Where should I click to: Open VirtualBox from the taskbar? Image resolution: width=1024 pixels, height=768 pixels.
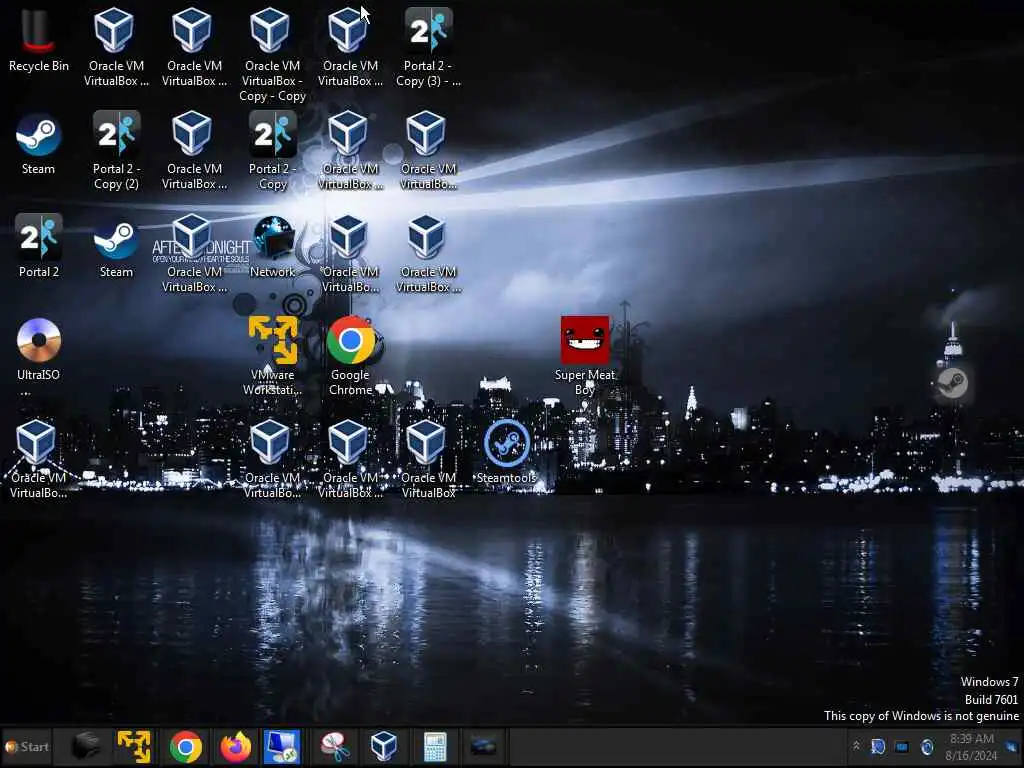pyautogui.click(x=383, y=746)
